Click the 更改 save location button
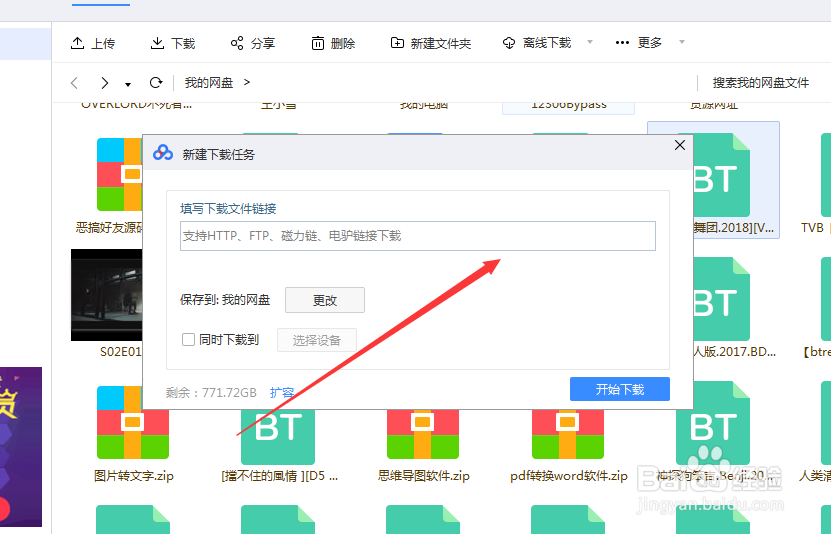This screenshot has width=831, height=534. [x=325, y=300]
